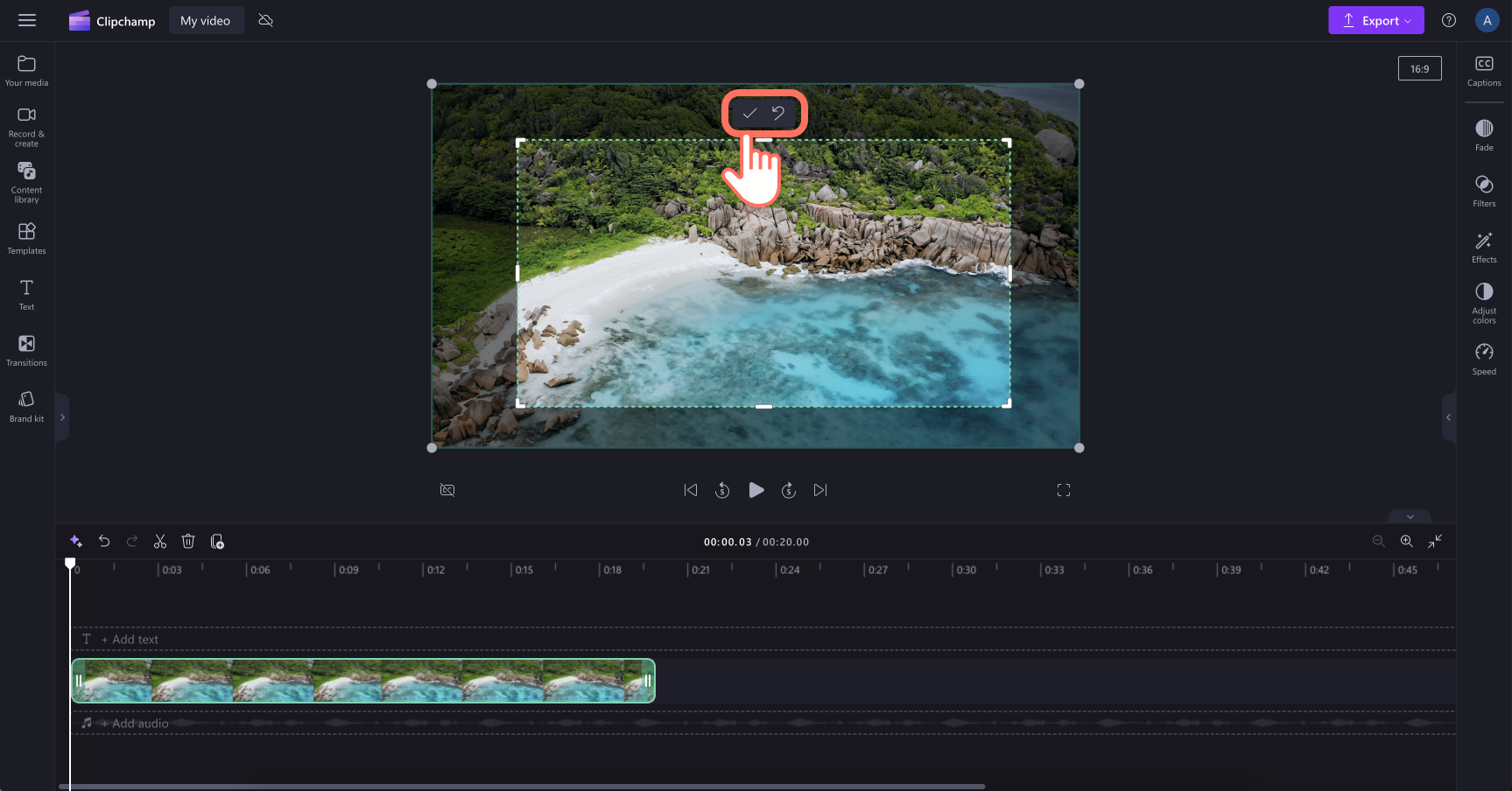Click the 0:30 mark on timeline ruler
This screenshot has height=791, width=1512.
click(966, 570)
